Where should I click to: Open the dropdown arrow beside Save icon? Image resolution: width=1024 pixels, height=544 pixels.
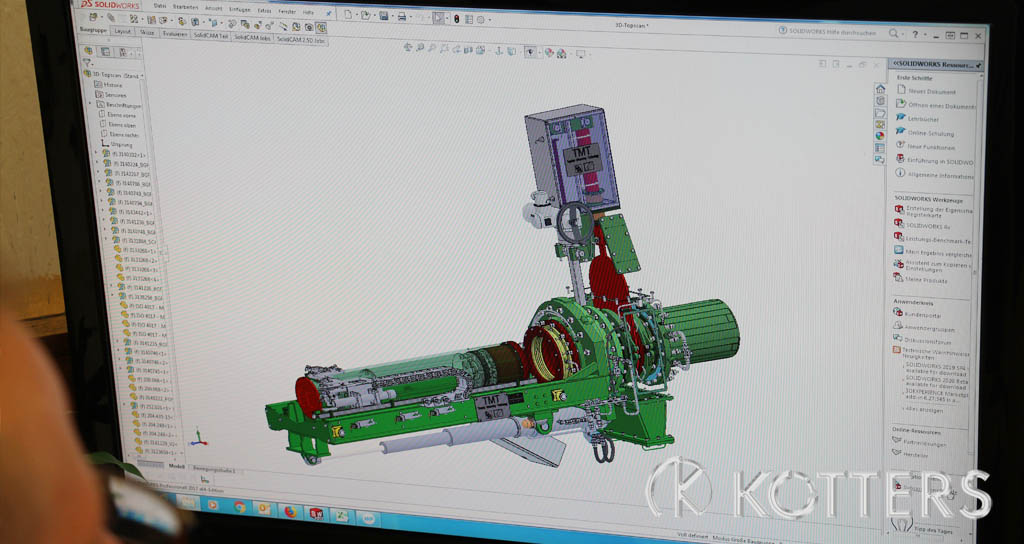392,16
